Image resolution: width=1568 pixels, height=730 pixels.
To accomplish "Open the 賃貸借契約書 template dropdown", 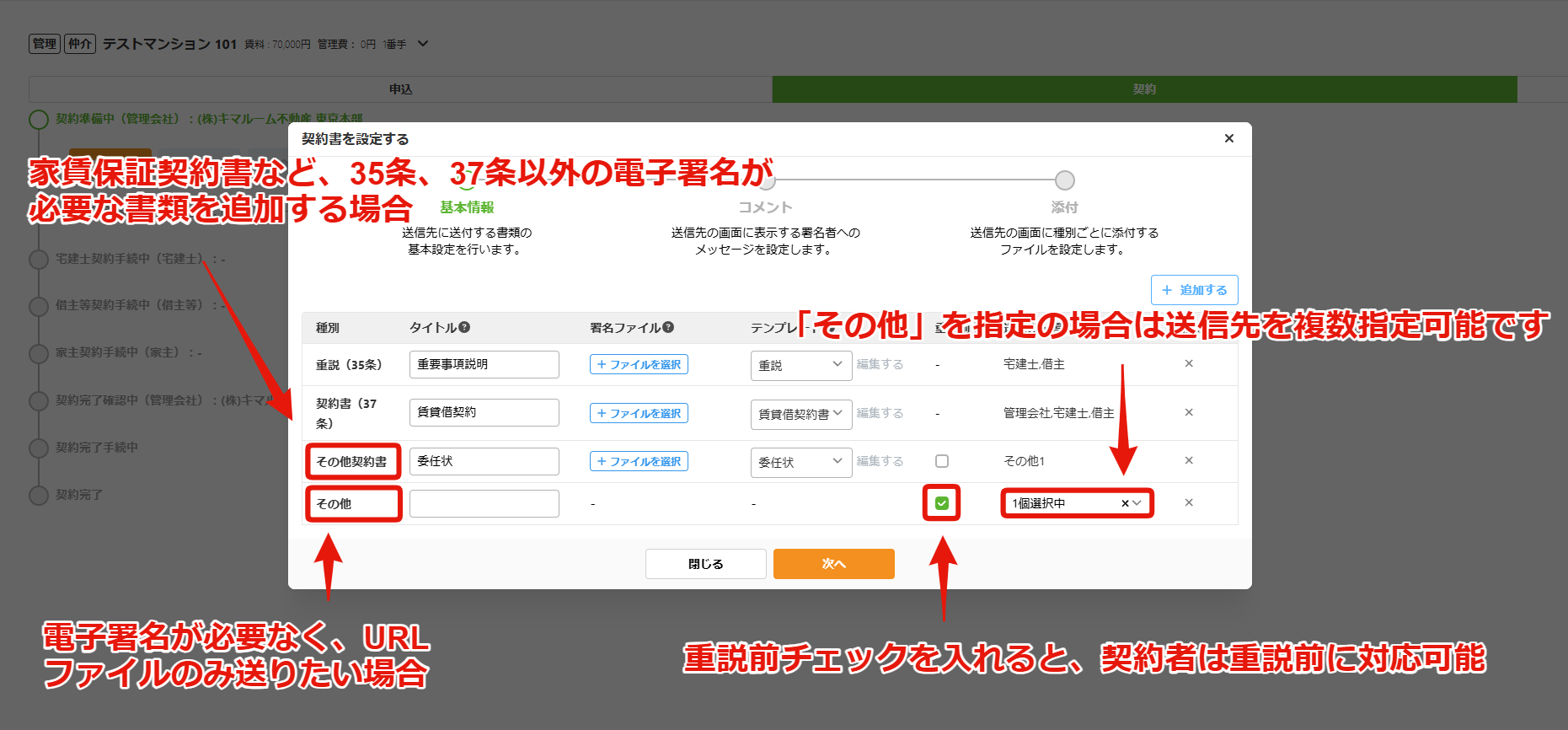I will click(801, 414).
